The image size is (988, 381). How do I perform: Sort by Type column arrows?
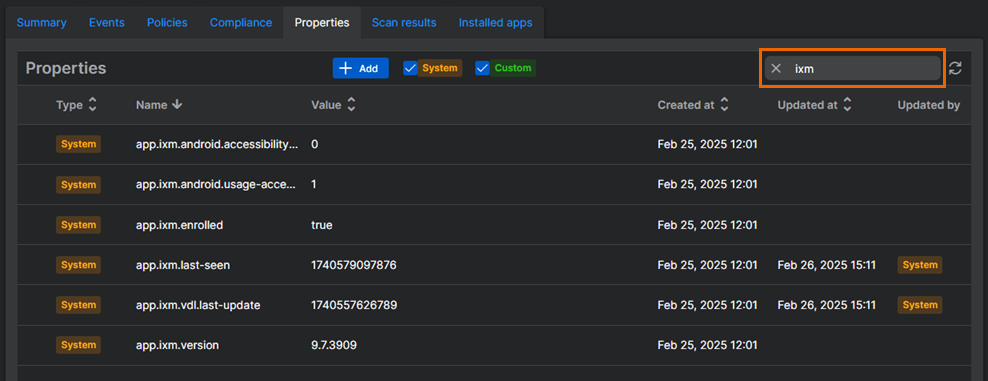point(93,105)
